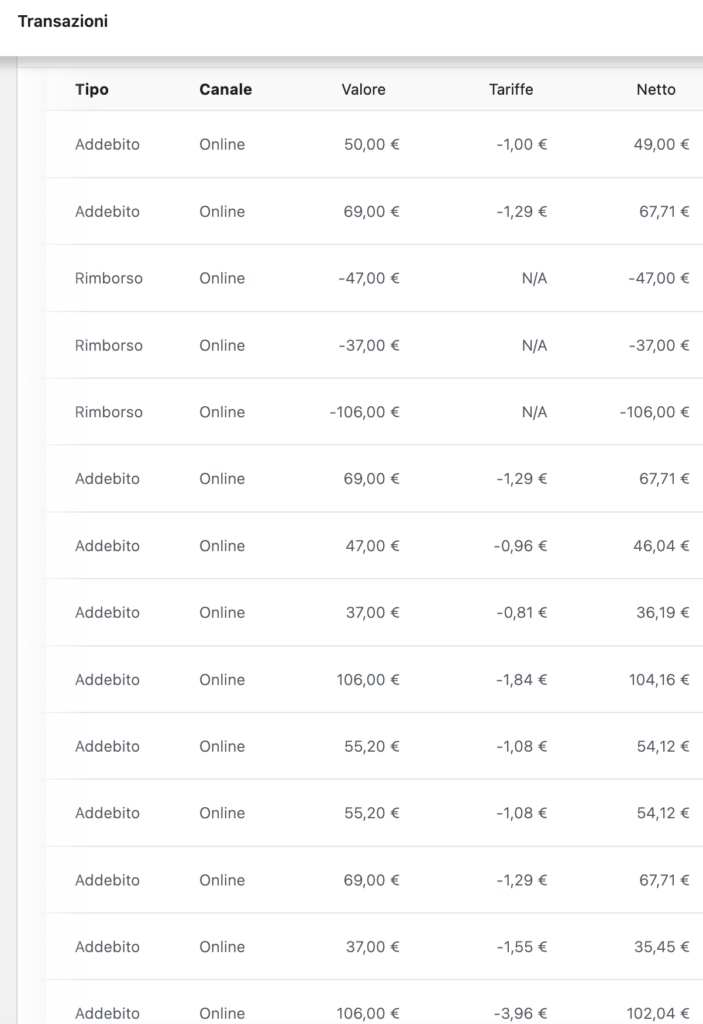The width and height of the screenshot is (703, 1024).
Task: Select the 50,00 € value cell
Action: (x=371, y=144)
